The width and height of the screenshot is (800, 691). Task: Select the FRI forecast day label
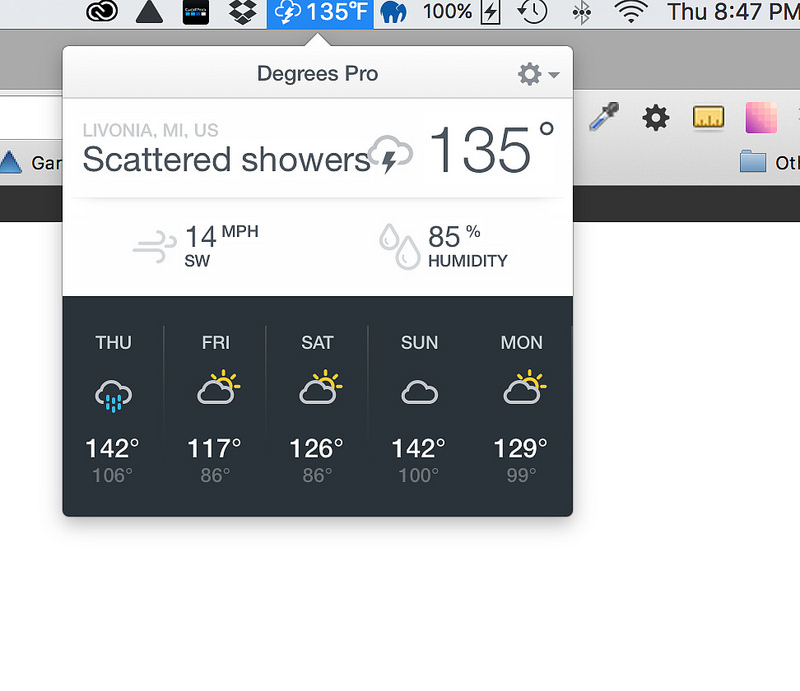click(215, 342)
